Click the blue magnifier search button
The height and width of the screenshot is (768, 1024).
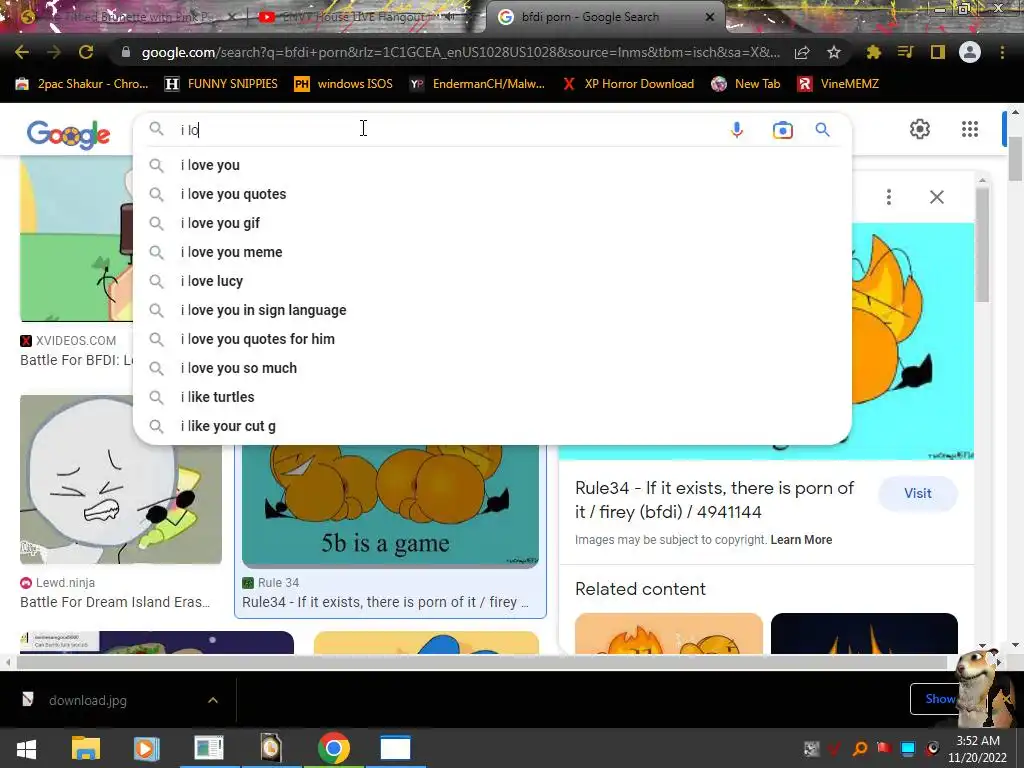[x=822, y=129]
